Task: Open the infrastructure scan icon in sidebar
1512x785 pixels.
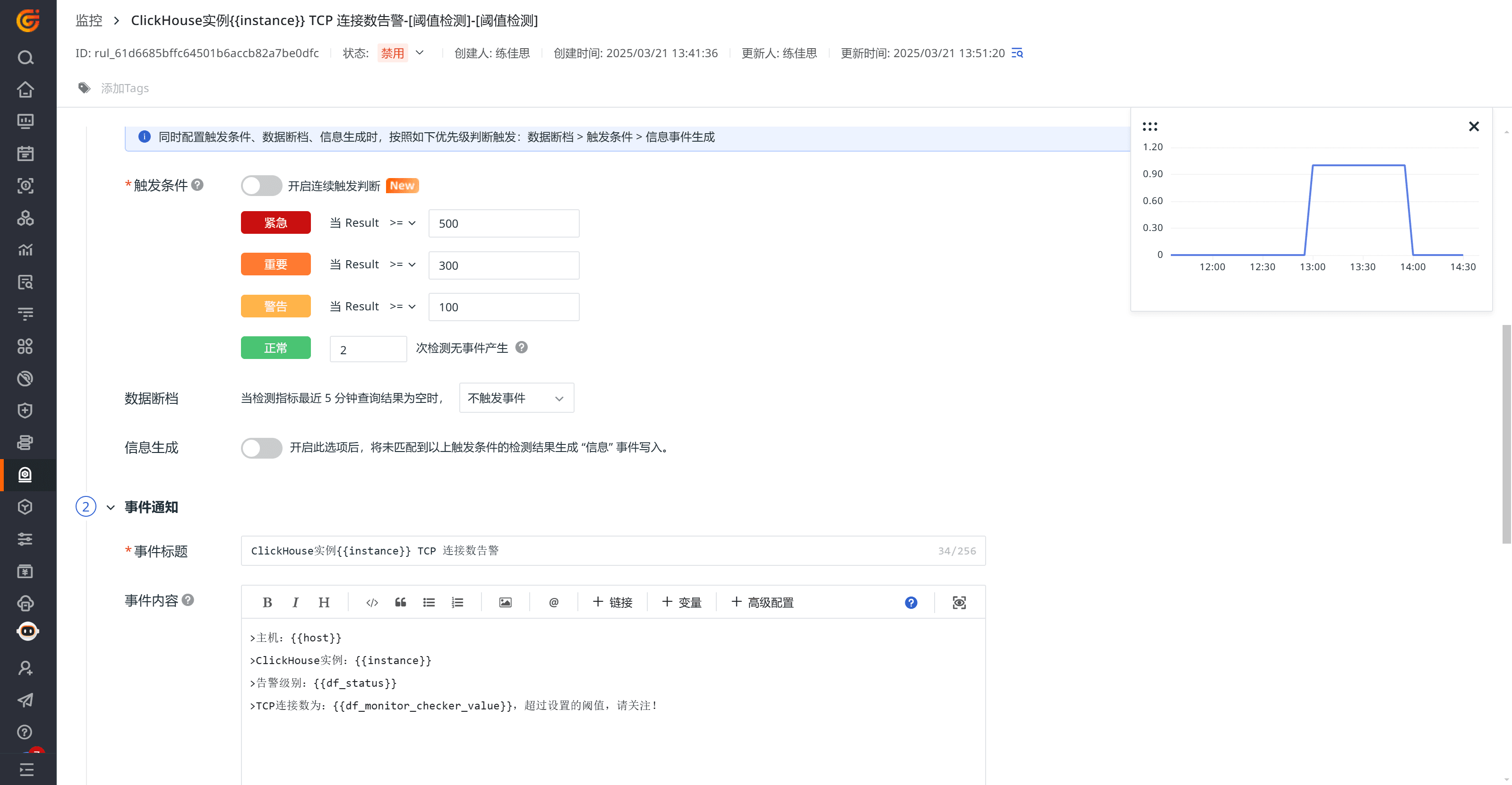Action: 25,186
